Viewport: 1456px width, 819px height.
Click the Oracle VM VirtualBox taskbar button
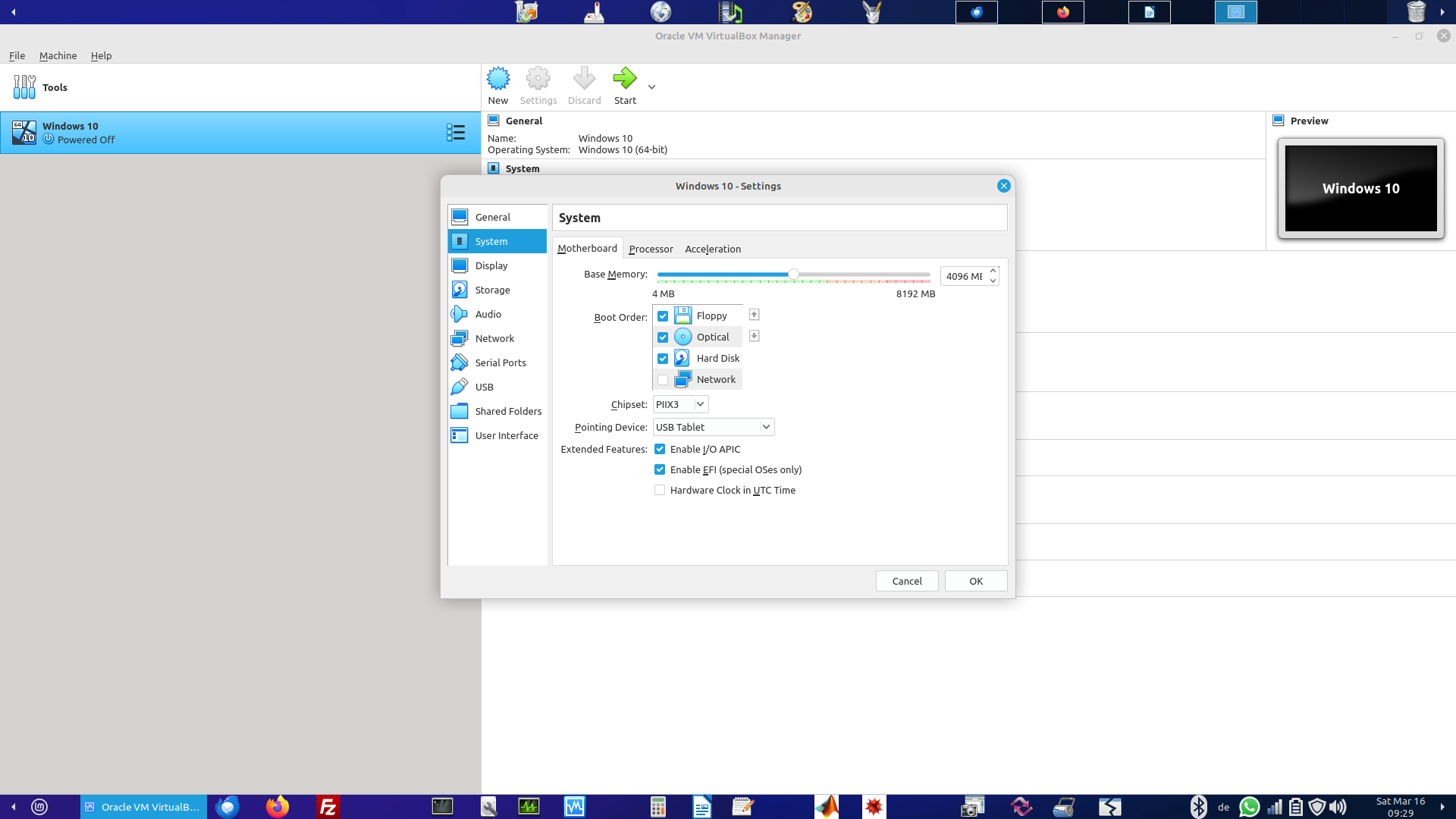click(x=143, y=807)
